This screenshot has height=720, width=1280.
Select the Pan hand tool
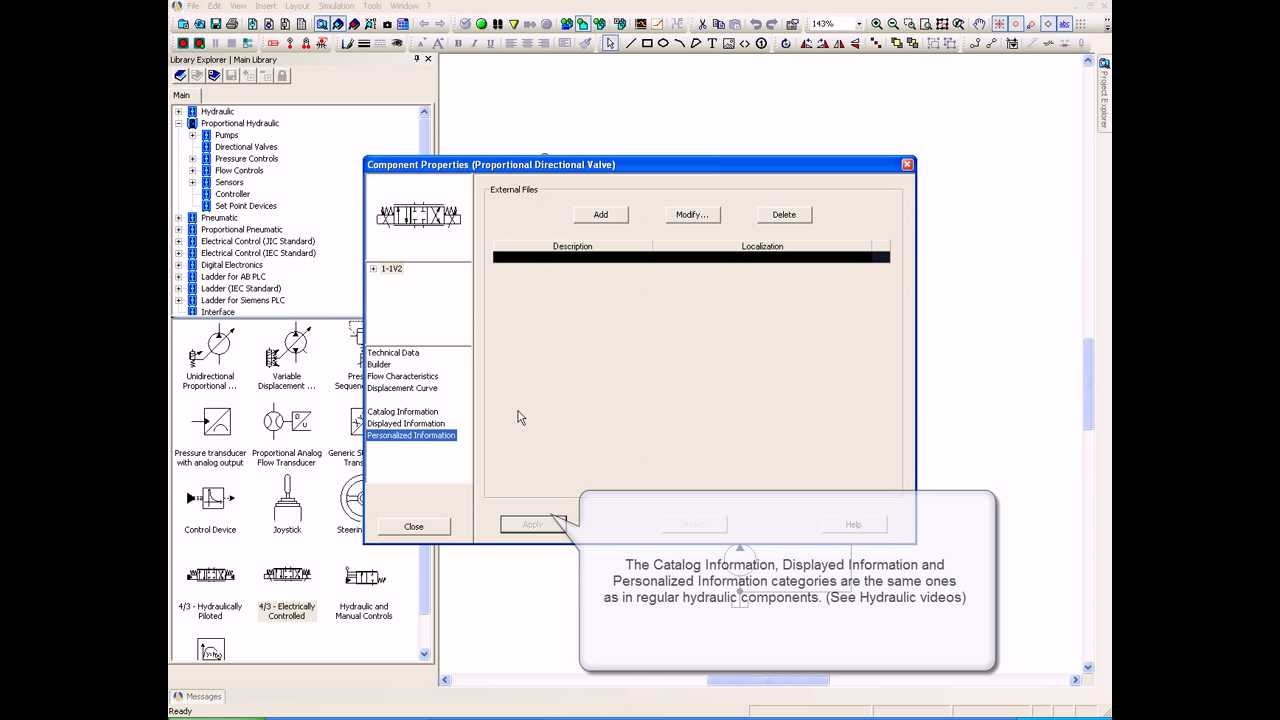pos(978,24)
